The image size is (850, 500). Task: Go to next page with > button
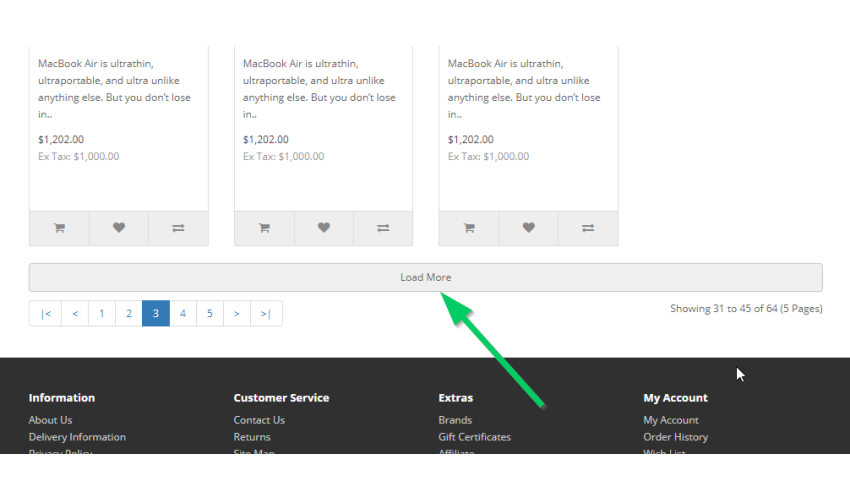(237, 313)
